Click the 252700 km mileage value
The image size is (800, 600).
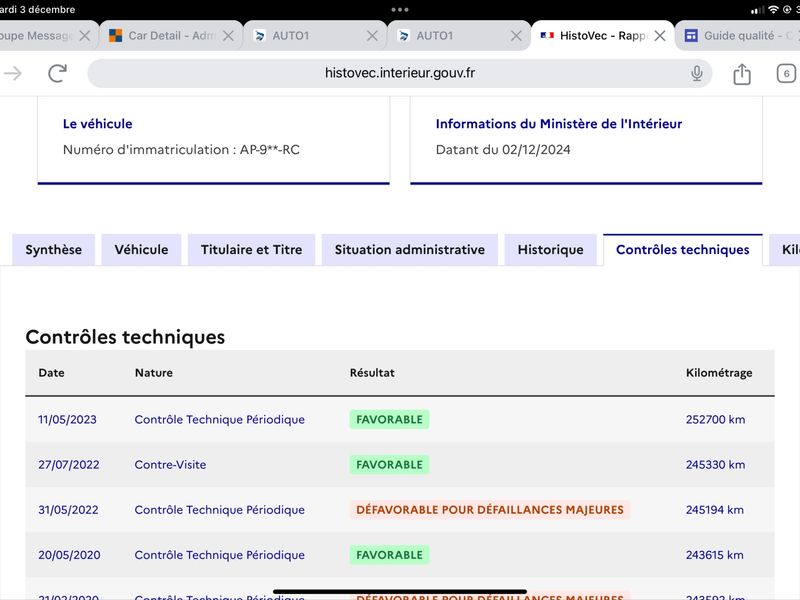[x=715, y=419]
